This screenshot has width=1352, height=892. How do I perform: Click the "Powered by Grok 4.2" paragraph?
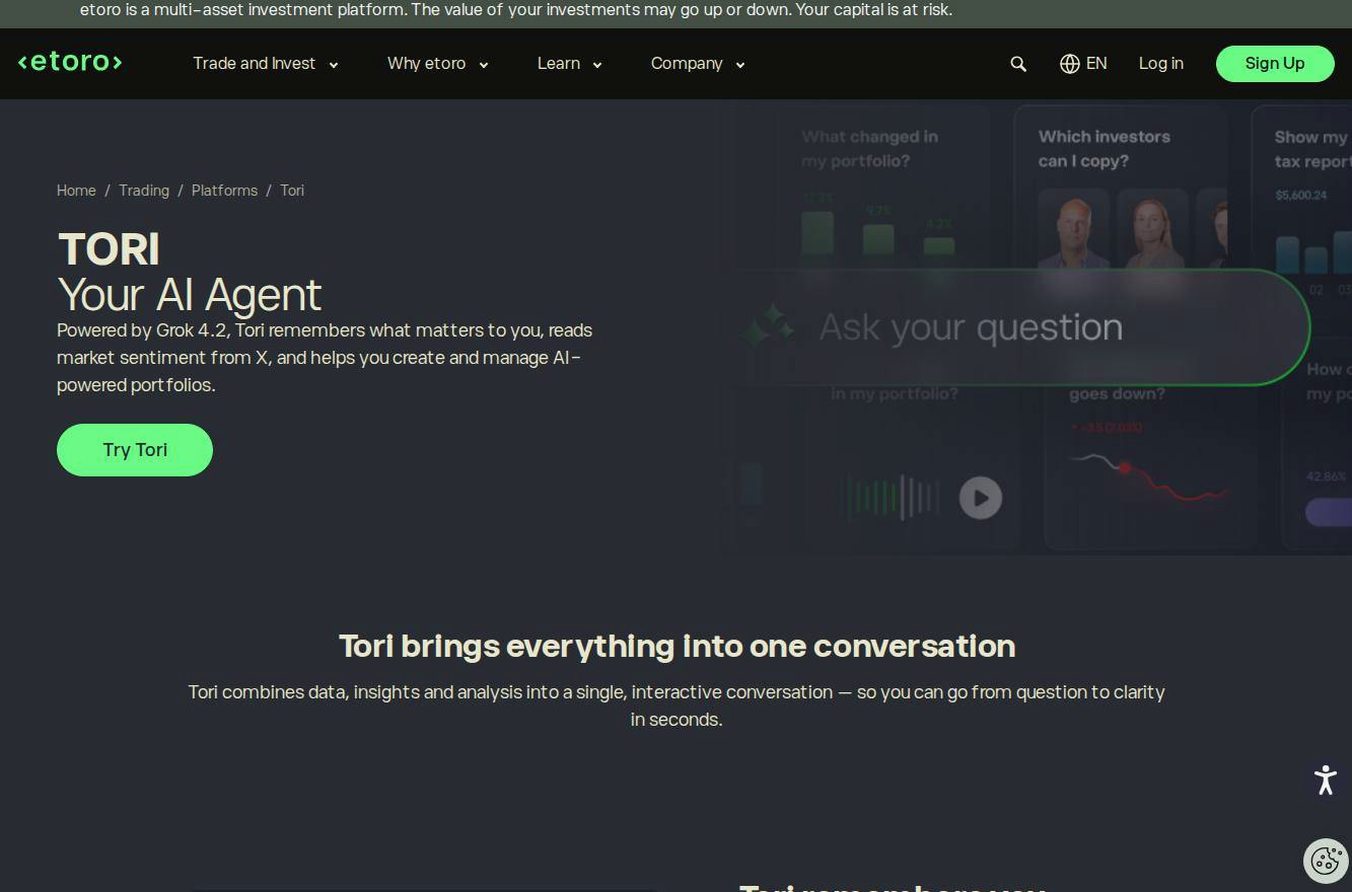pos(325,357)
